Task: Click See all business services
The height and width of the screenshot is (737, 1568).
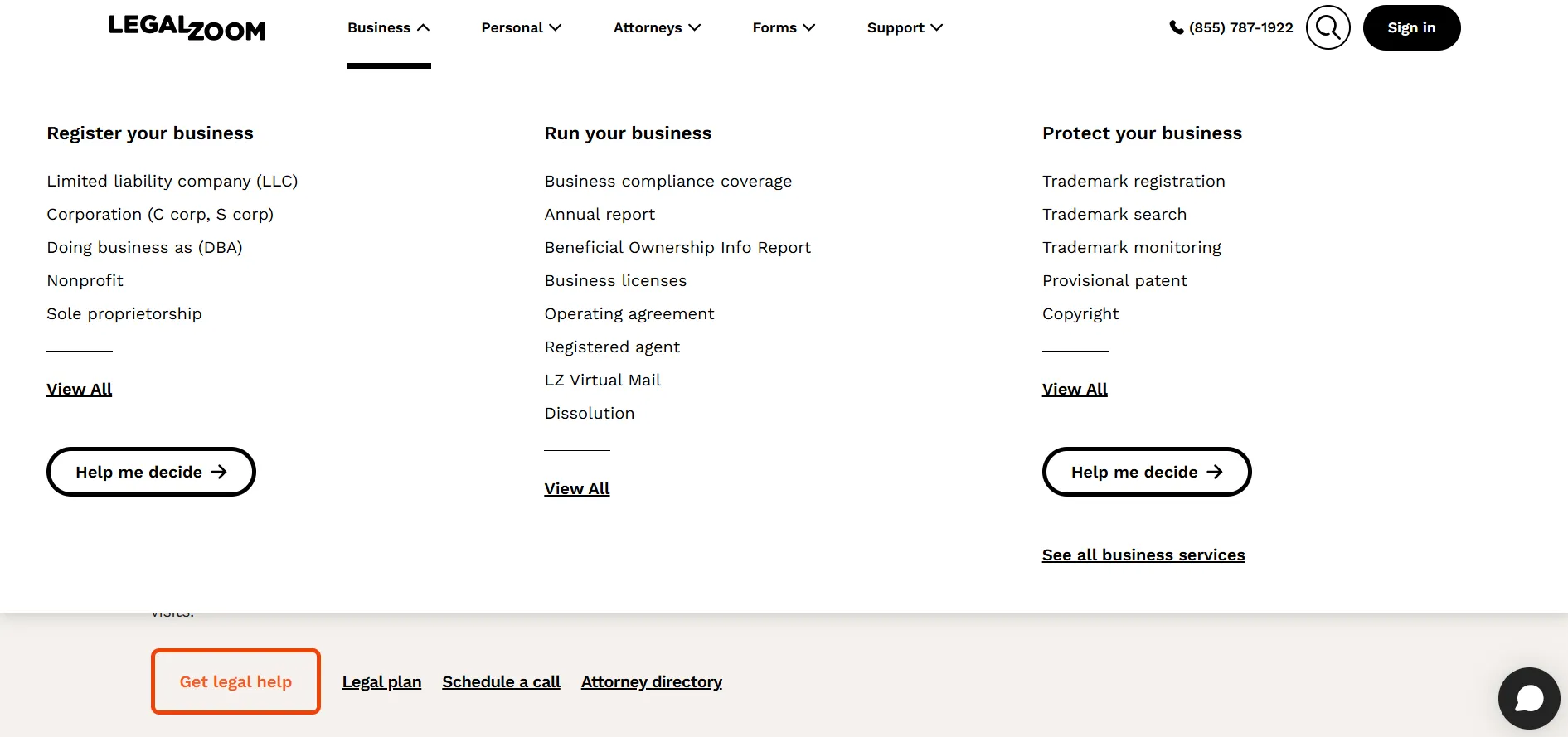Action: (1143, 555)
